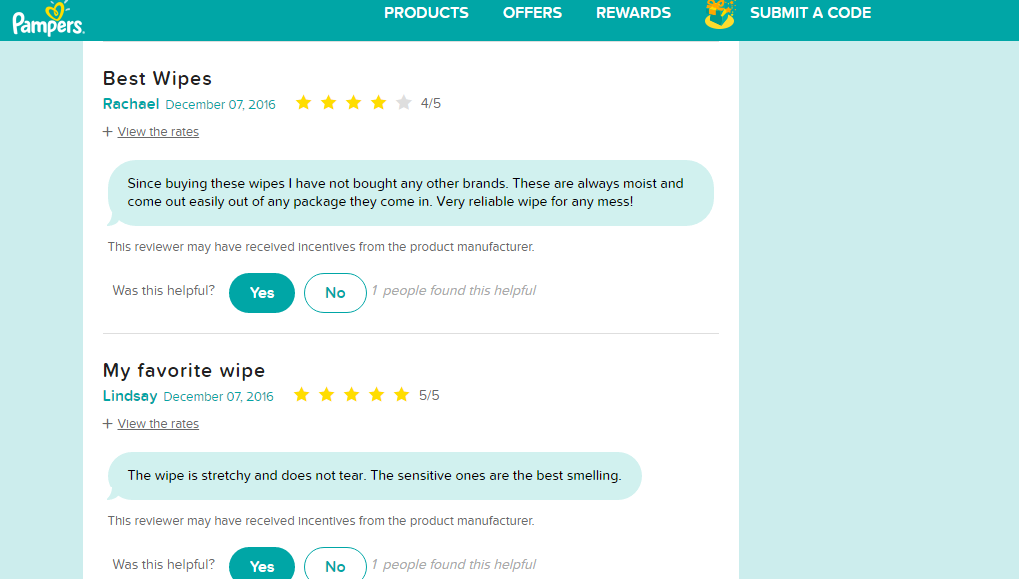Image resolution: width=1019 pixels, height=579 pixels.
Task: Click the Pampers logo
Action: [x=49, y=19]
